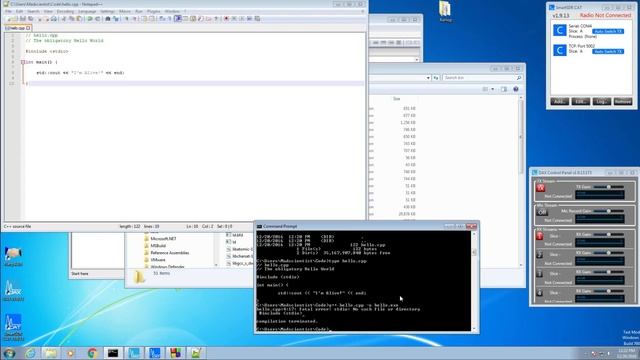The image size is (640, 360).
Task: Click the Size column header in Explorer
Action: click(396, 99)
